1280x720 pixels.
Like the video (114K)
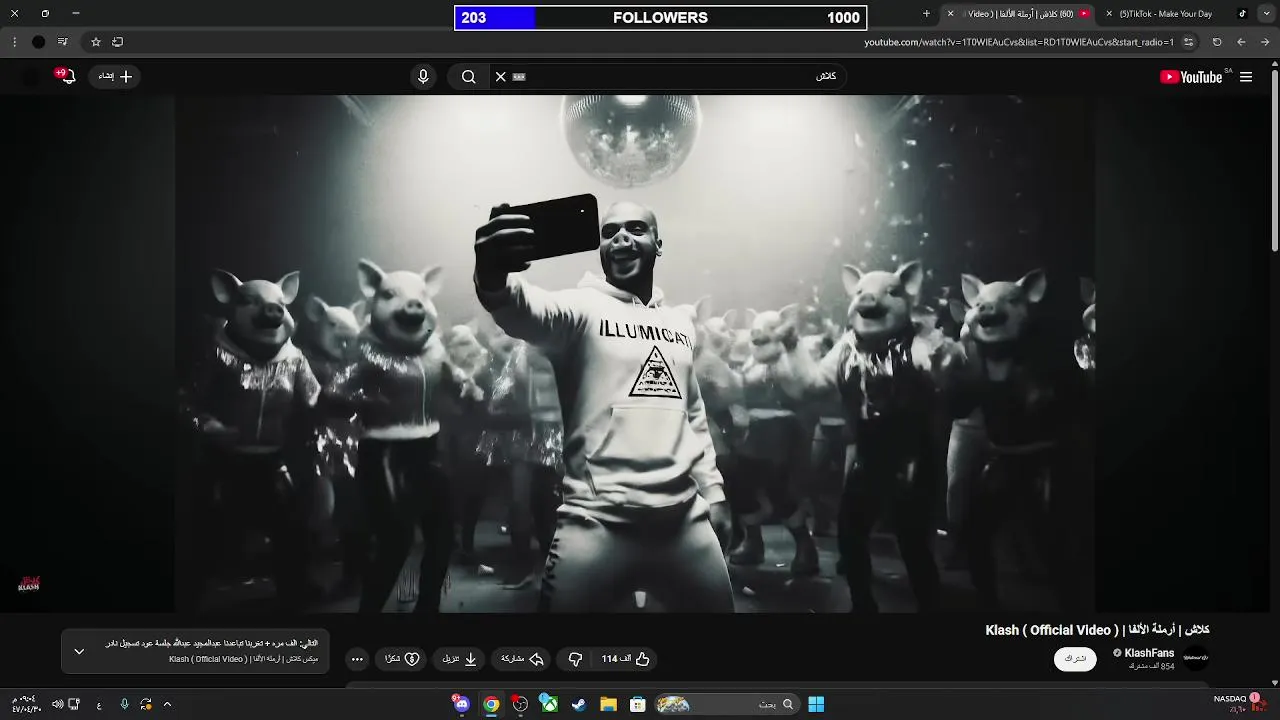625,659
